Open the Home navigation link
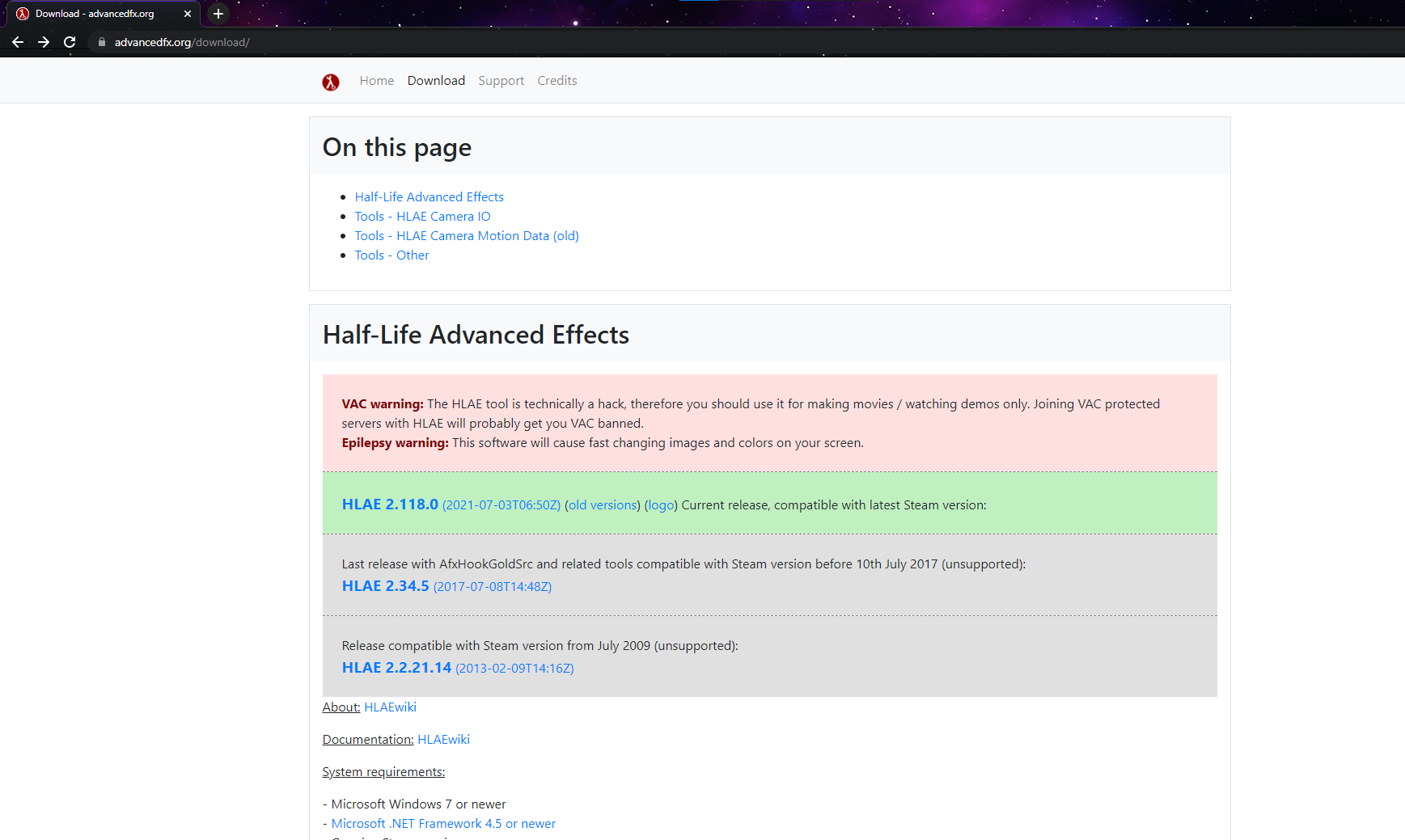The image size is (1405, 840). click(377, 81)
